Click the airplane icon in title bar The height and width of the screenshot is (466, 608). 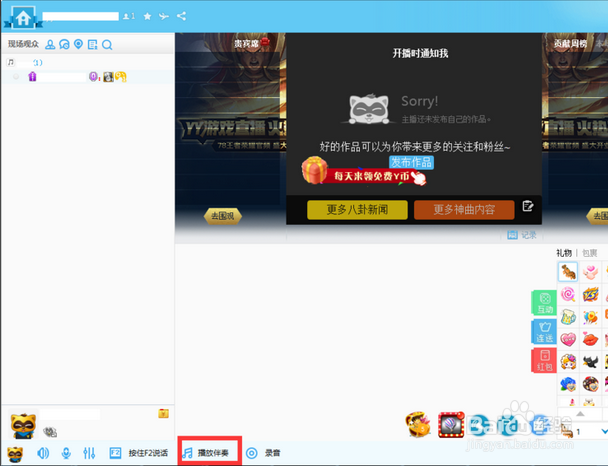(164, 16)
